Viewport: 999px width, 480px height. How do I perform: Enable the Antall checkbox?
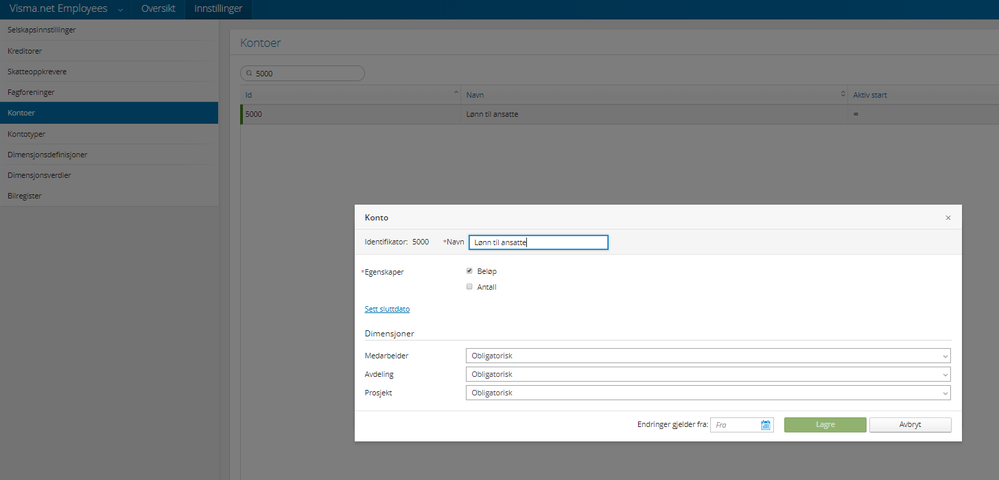pos(470,287)
